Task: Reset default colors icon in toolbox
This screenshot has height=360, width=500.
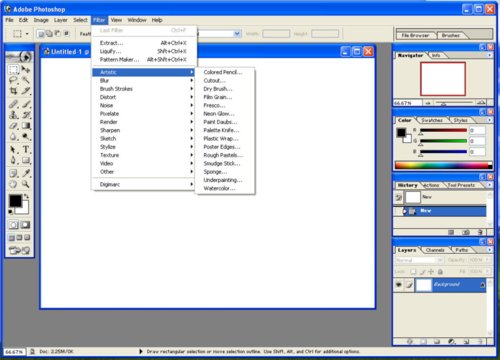Action: coord(11,212)
